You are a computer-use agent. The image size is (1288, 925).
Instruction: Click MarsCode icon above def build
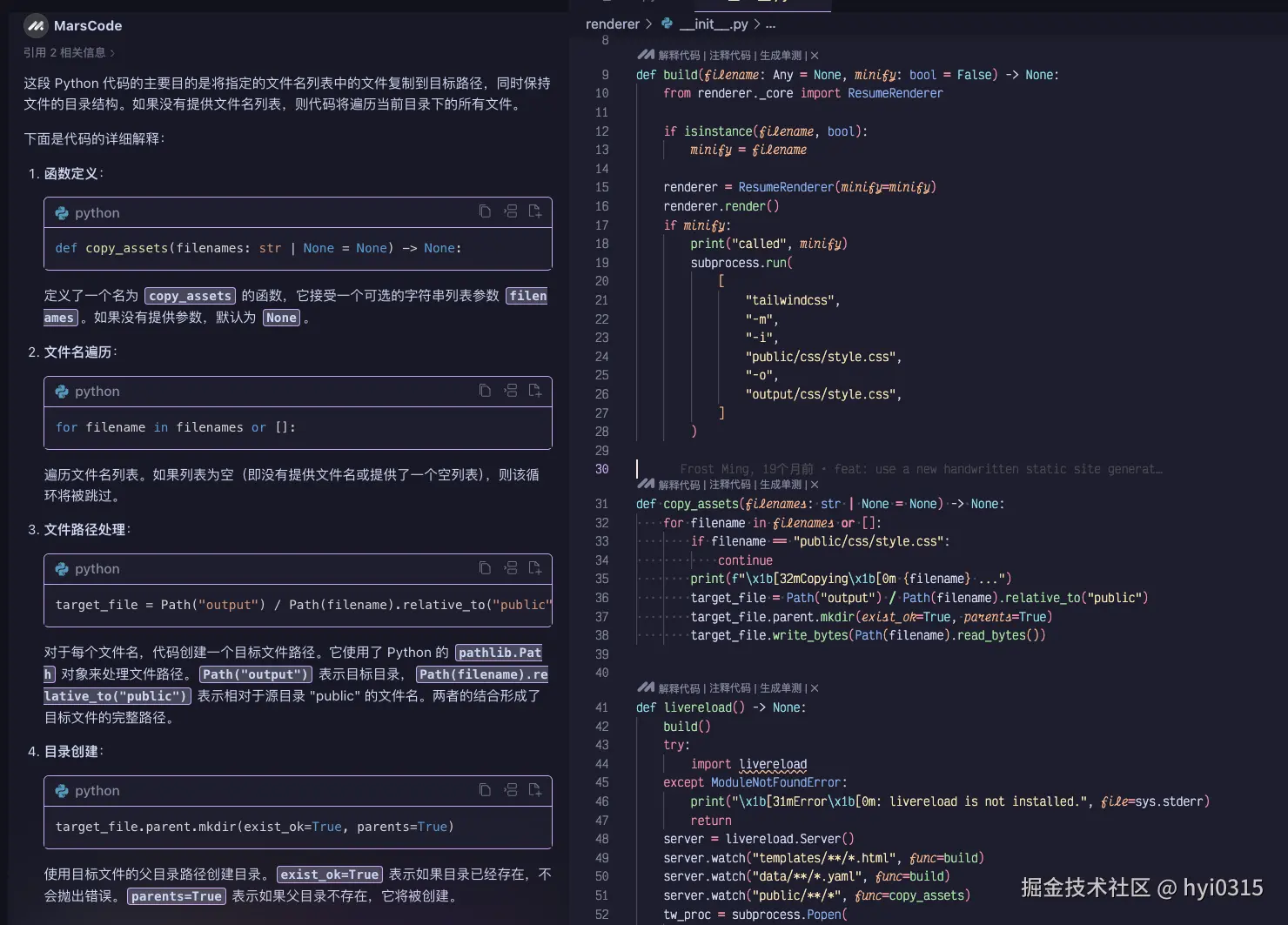coord(646,55)
